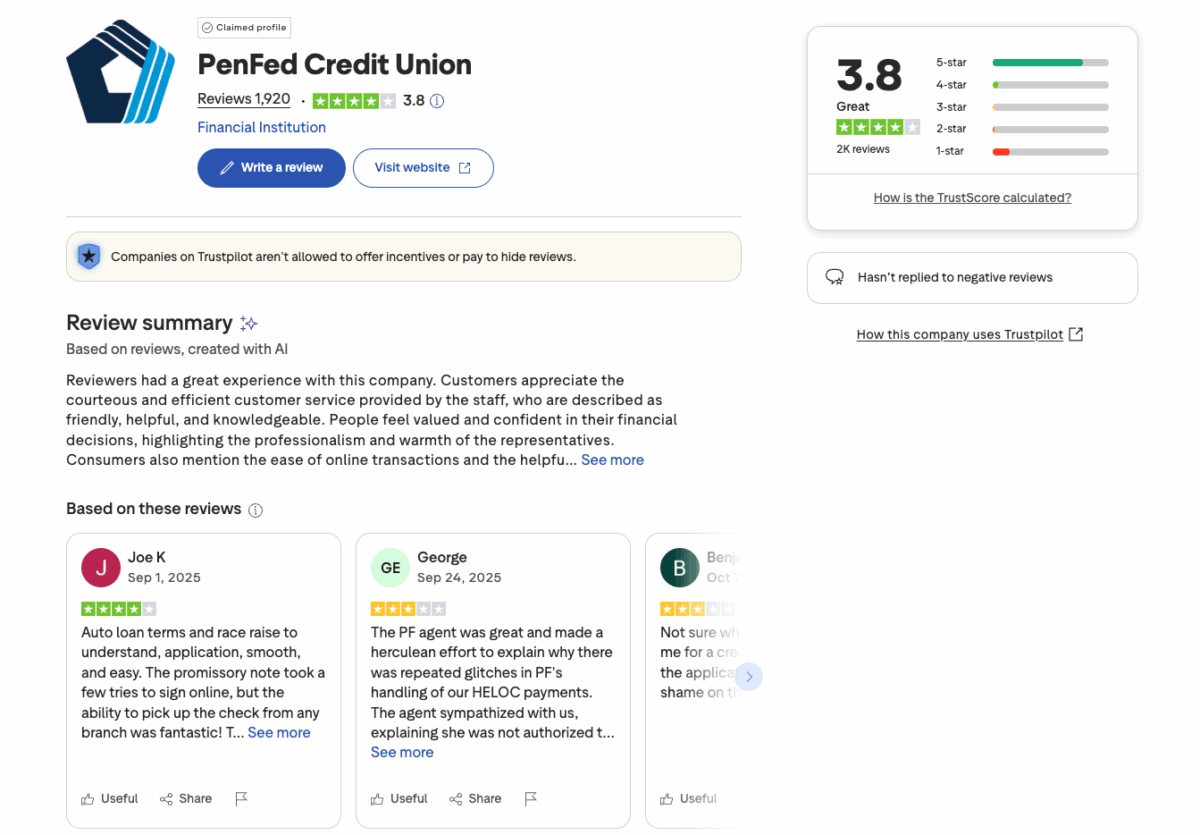Screen dimensions: 1200x835
Task: Click George's avatar thumbnail
Action: [x=390, y=567]
